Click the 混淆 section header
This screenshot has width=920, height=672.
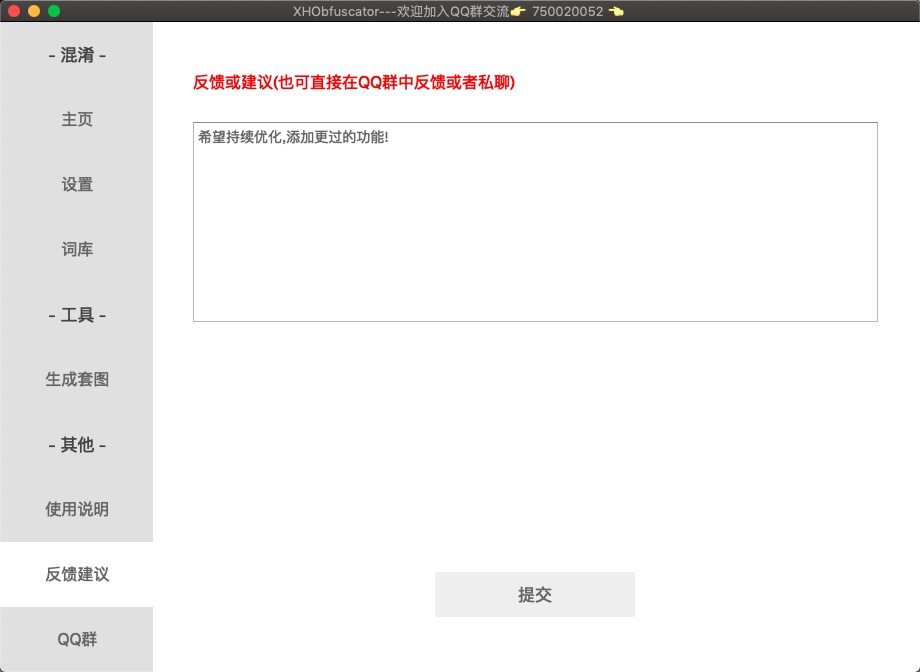coord(77,55)
